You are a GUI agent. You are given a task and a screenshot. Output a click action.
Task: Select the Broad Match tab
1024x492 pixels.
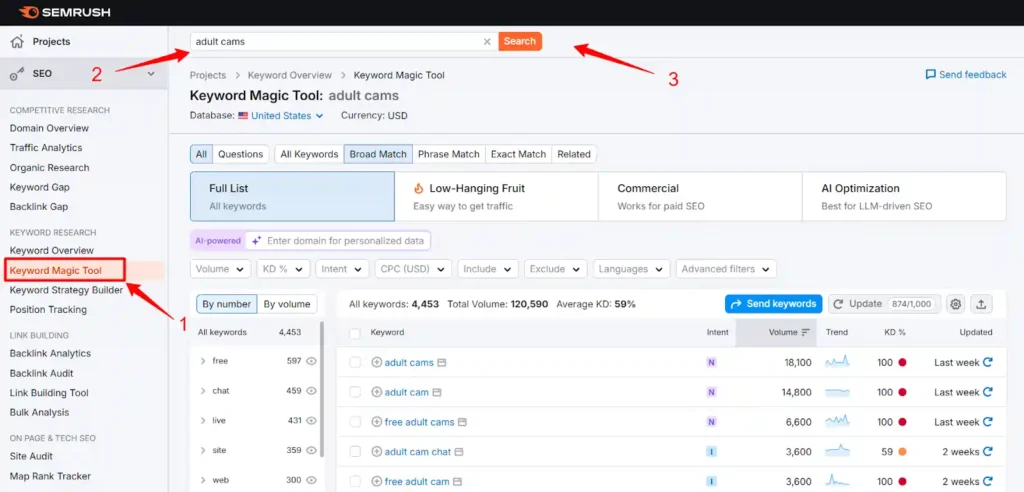pos(378,154)
